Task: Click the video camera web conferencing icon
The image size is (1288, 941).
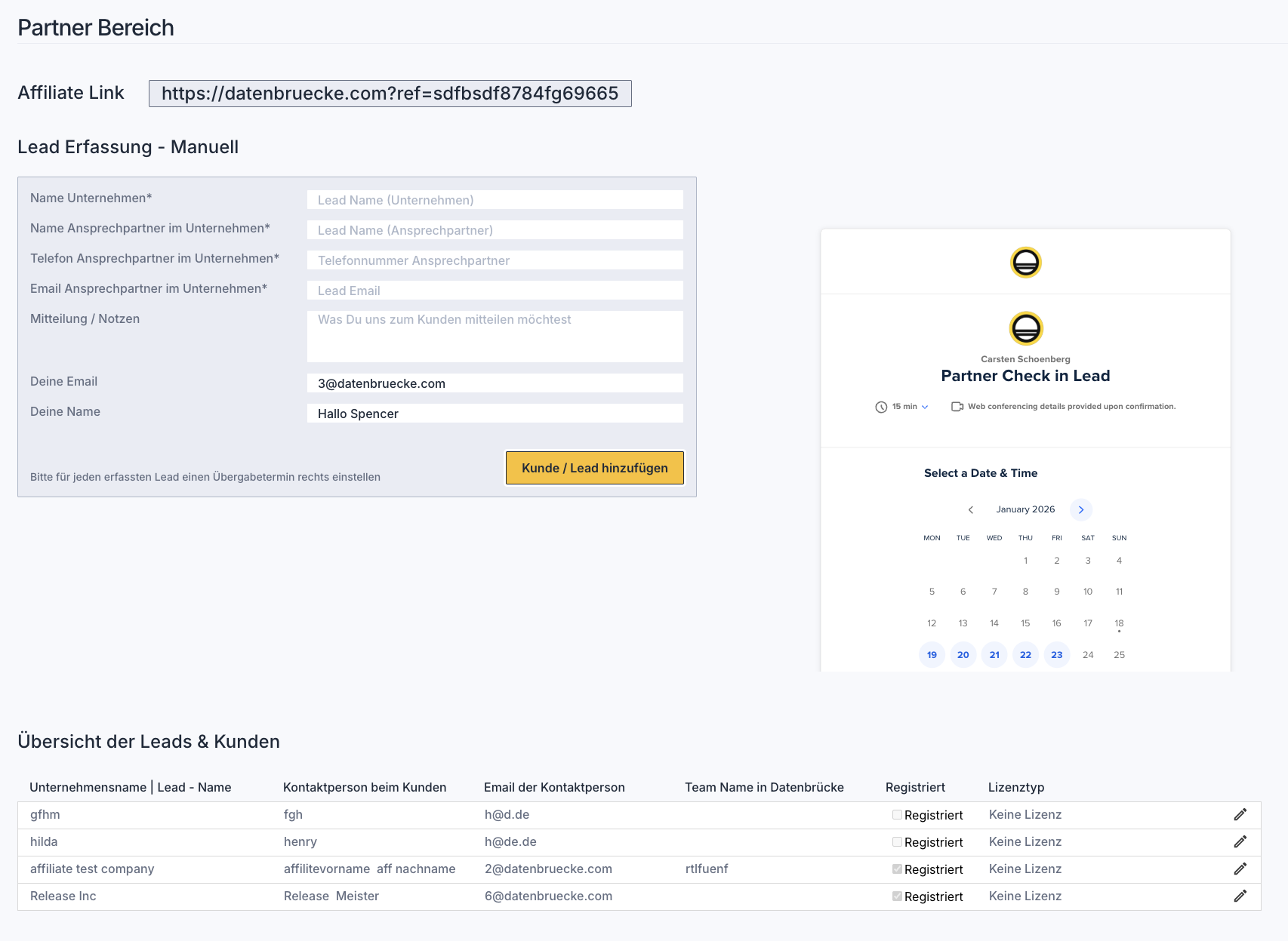Action: [x=957, y=407]
